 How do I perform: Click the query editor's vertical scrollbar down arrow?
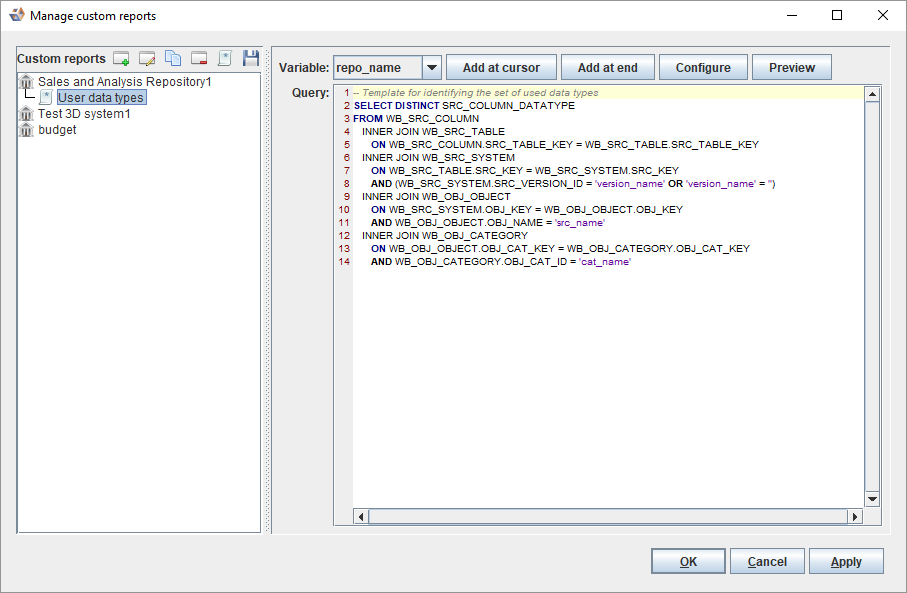point(872,499)
